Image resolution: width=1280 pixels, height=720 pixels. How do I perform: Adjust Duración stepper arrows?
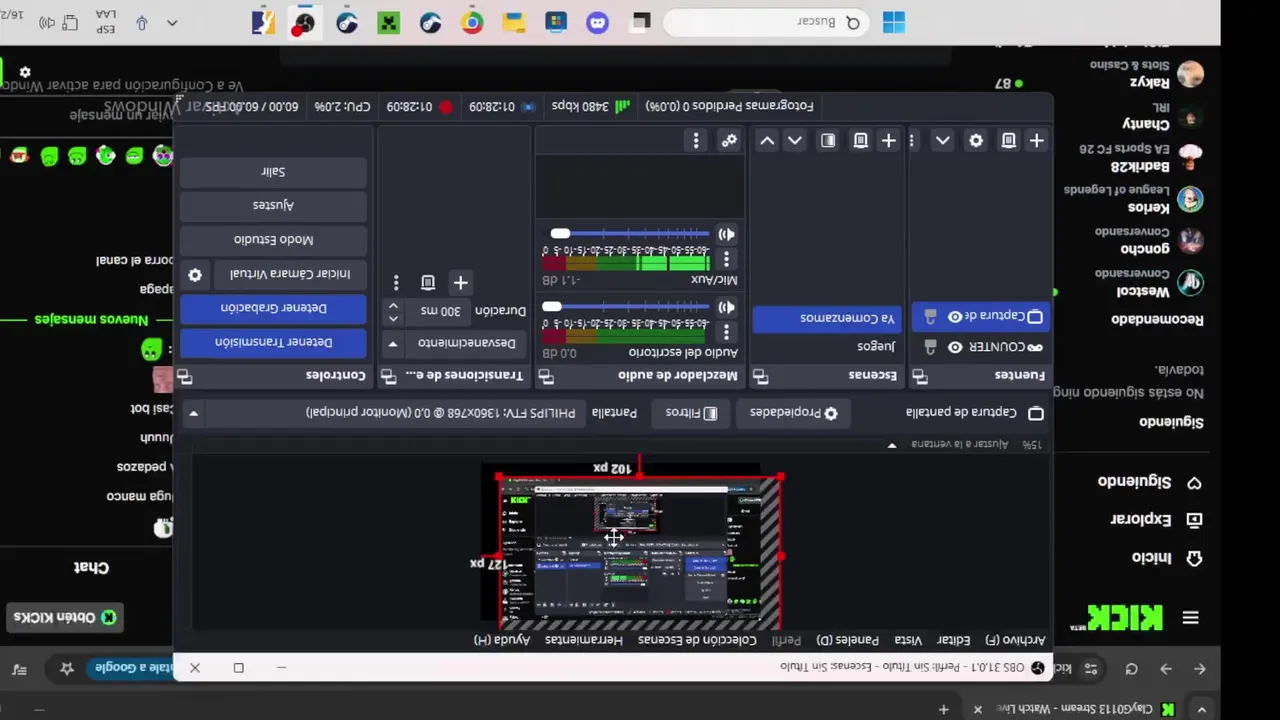393,312
